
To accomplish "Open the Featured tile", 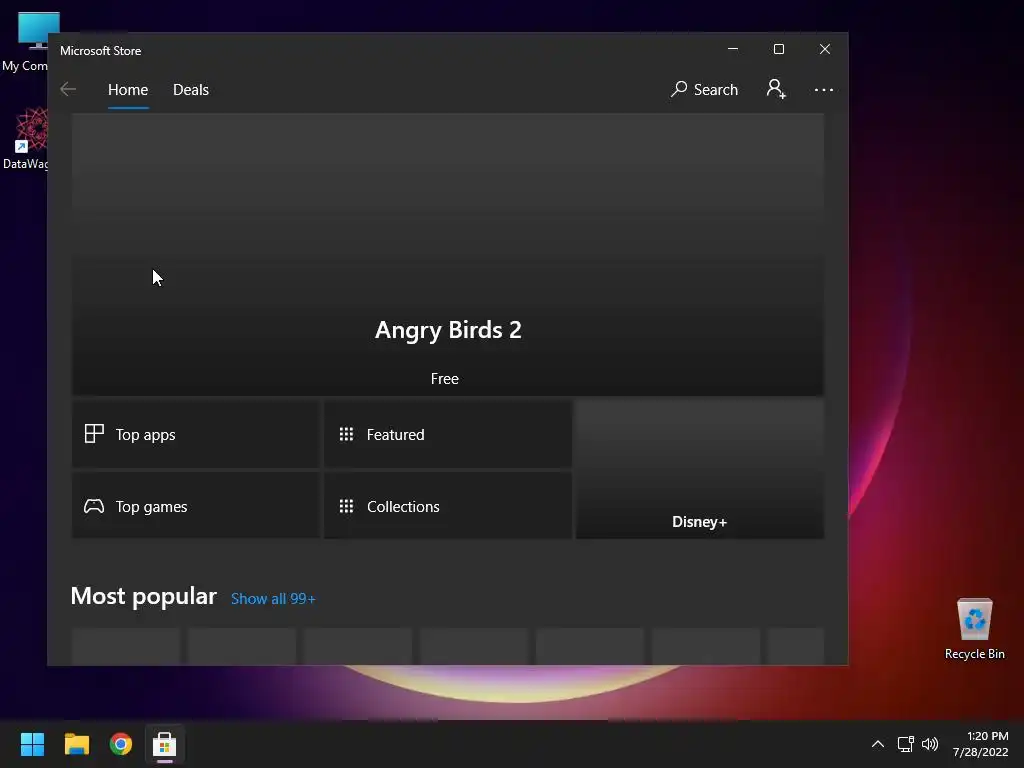I will coord(447,434).
